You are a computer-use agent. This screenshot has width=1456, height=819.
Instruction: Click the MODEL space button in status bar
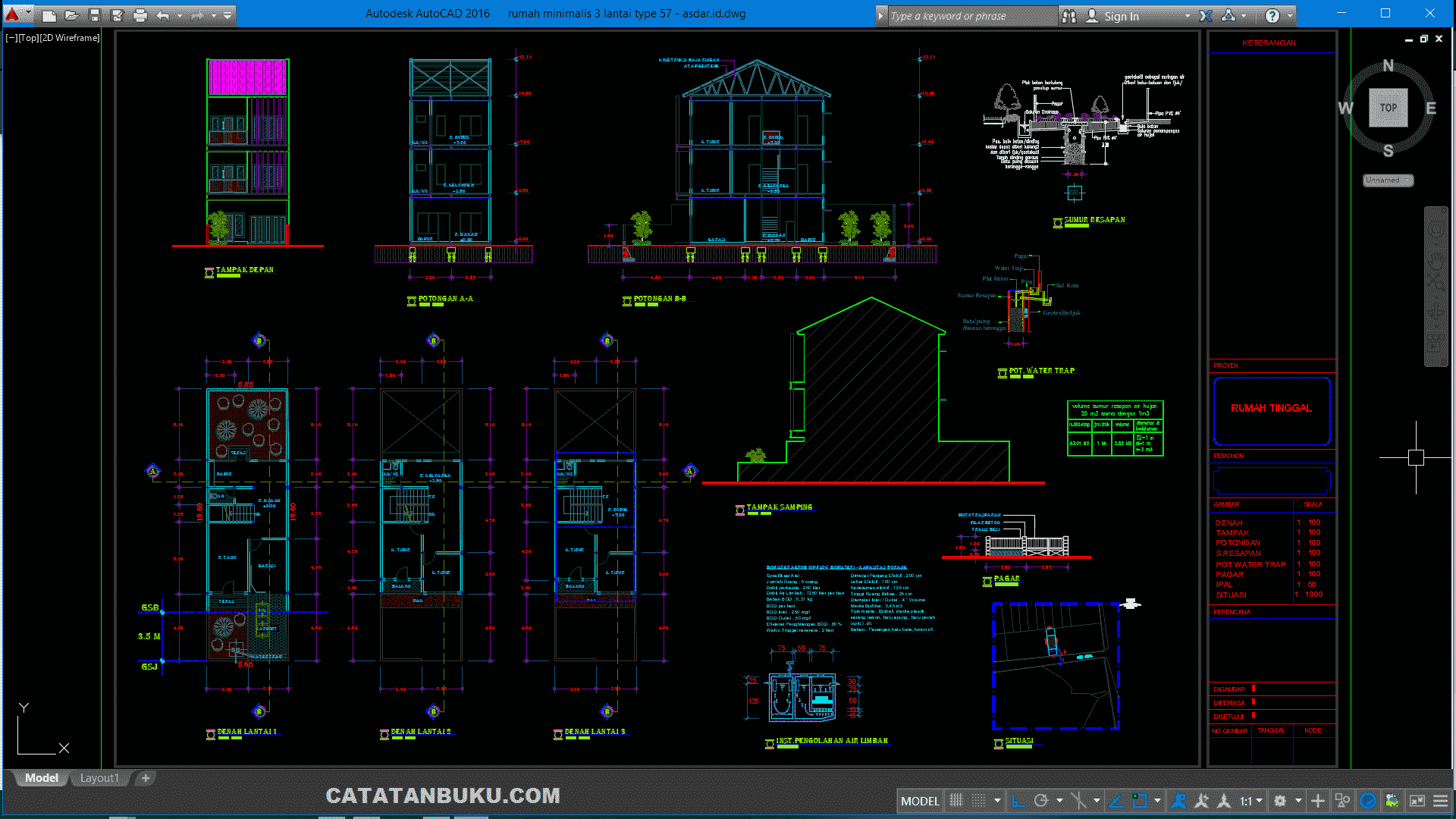[920, 801]
